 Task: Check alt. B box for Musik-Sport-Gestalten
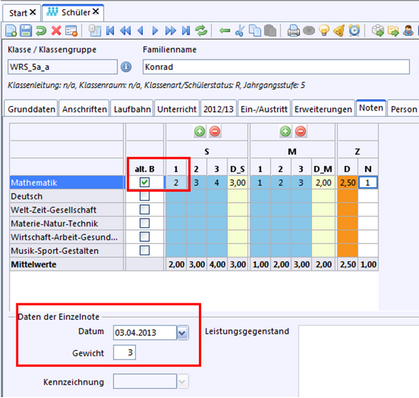pyautogui.click(x=145, y=250)
